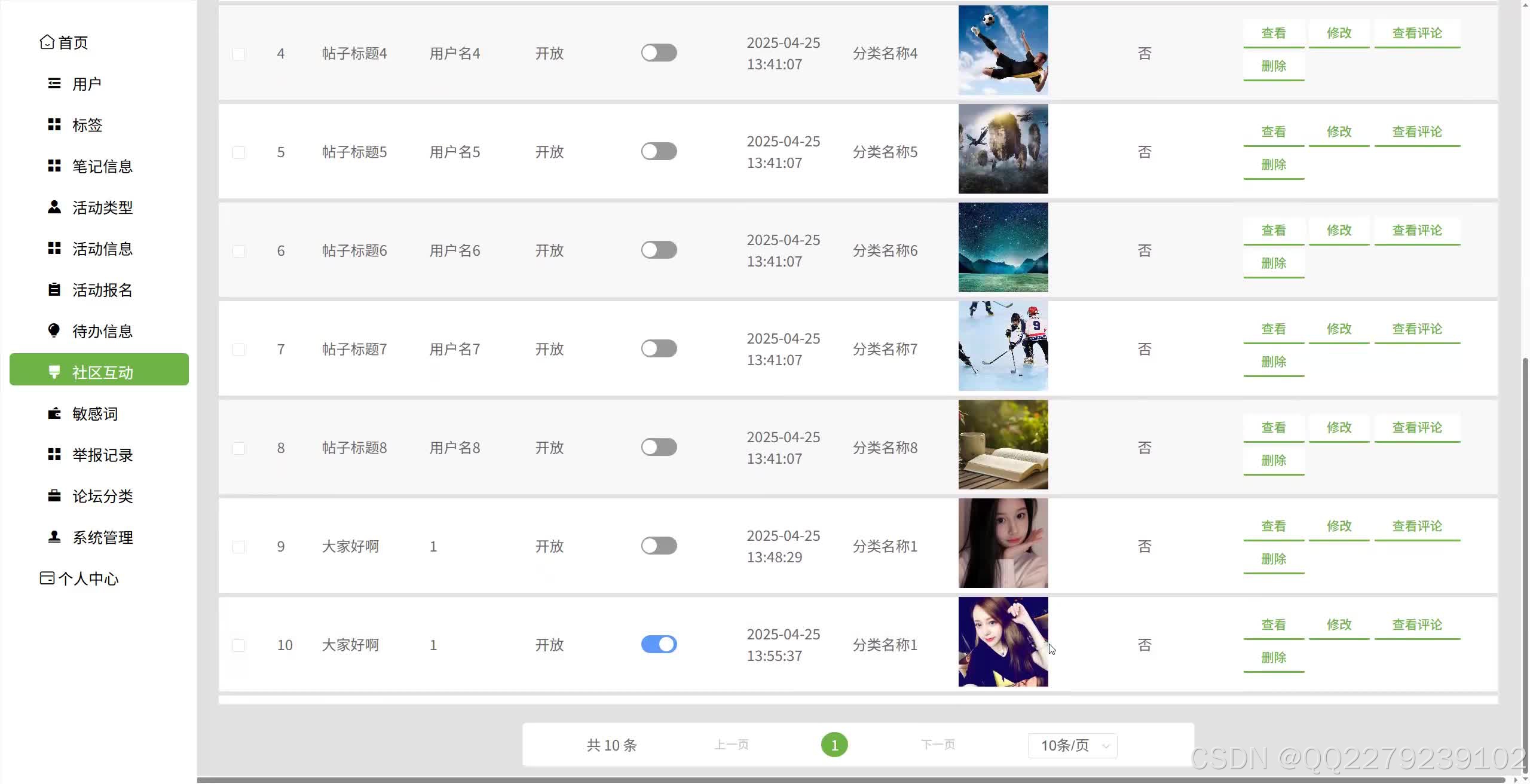Tick the checkbox for row 7
1530x784 pixels.
(x=238, y=350)
